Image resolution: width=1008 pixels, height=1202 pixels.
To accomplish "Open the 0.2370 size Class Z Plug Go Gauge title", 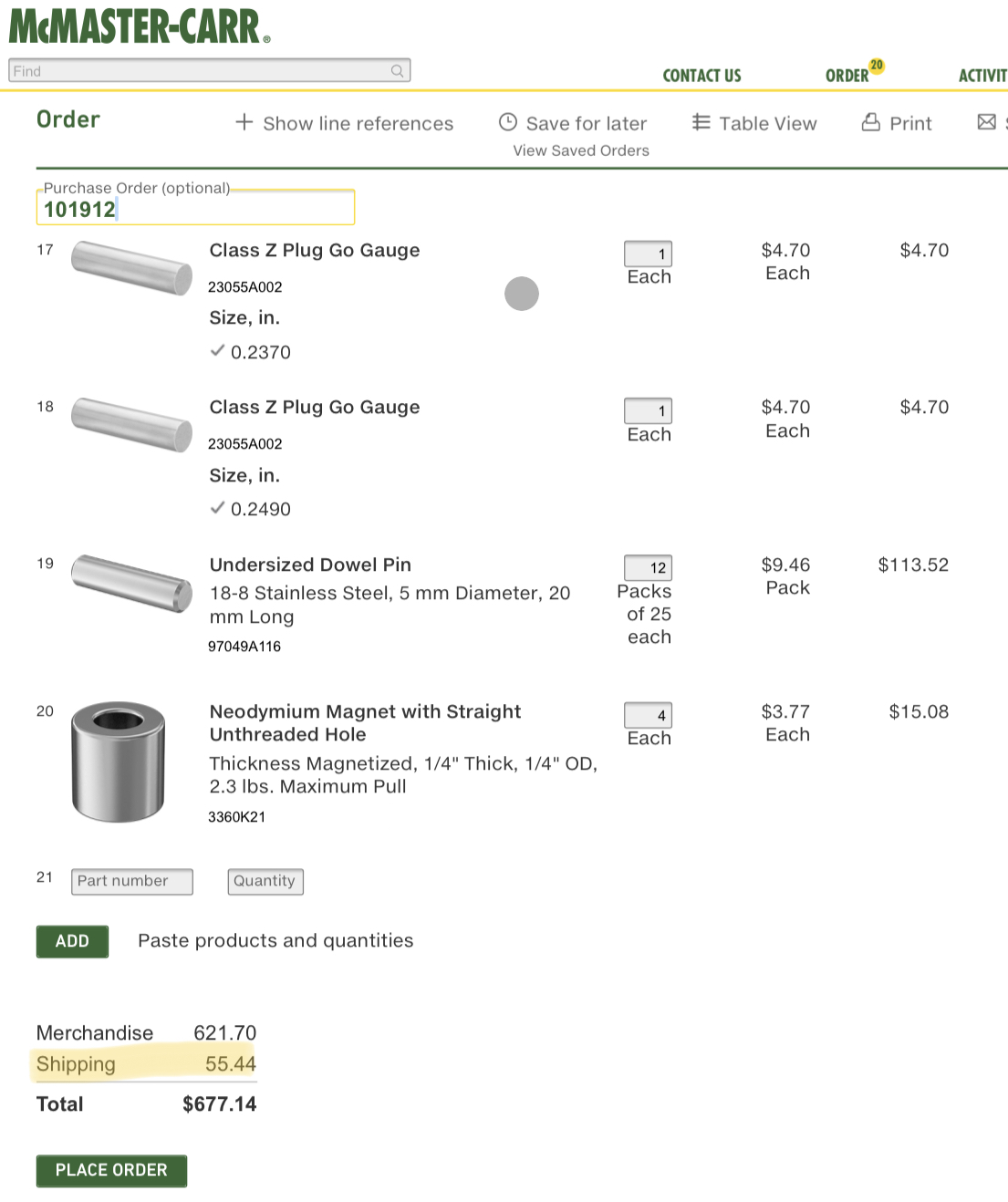I will tap(315, 250).
